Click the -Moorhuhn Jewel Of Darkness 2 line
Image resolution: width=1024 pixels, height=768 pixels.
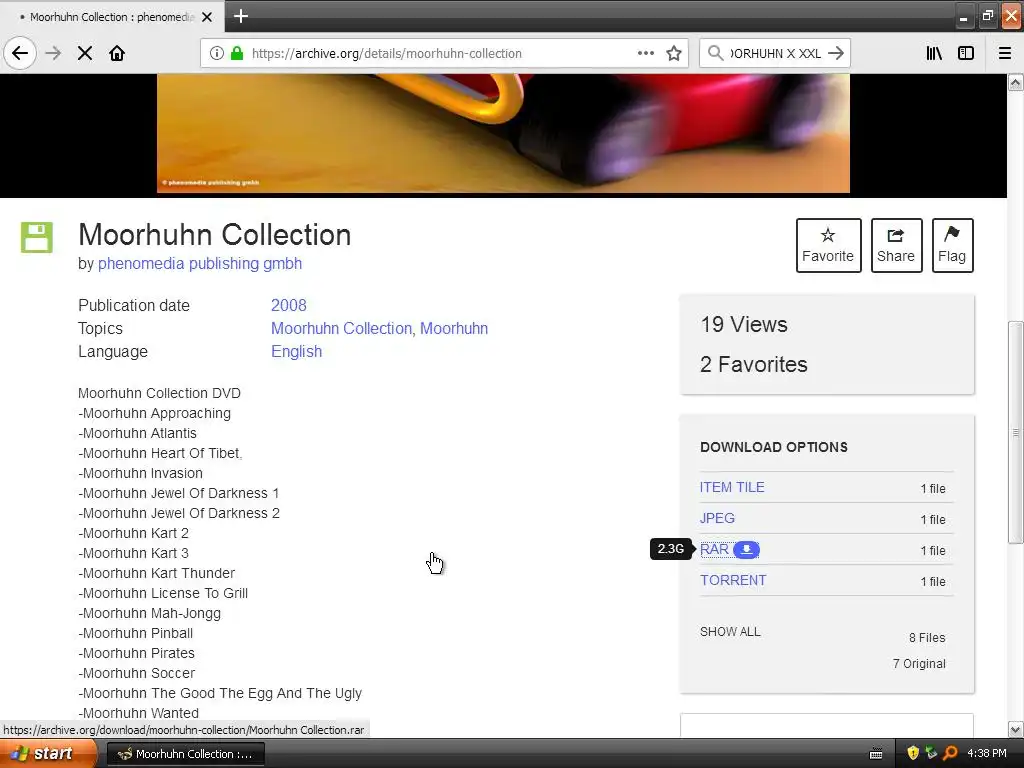coord(178,513)
